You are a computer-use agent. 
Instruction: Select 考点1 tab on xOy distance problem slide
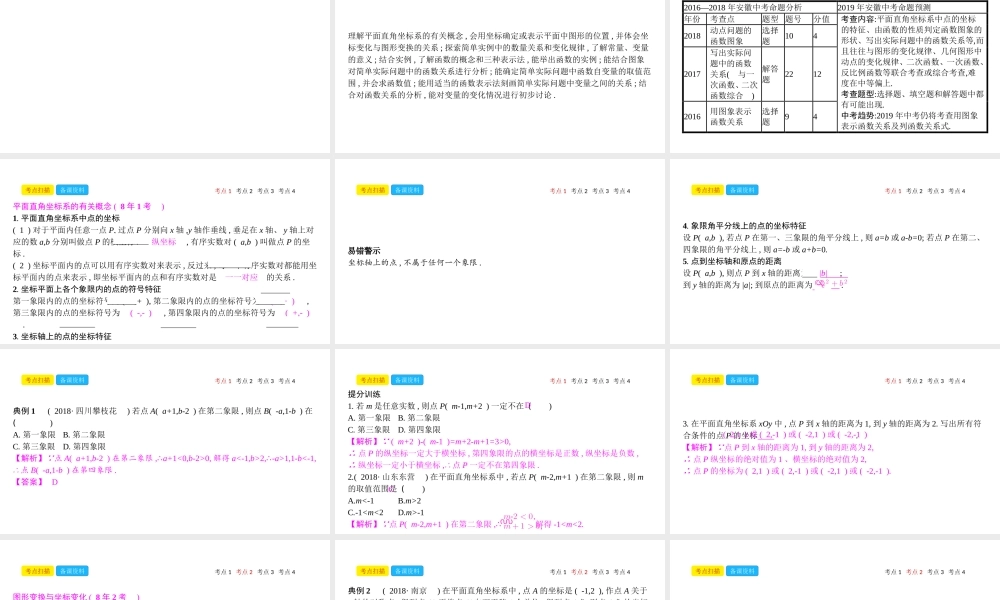click(893, 381)
